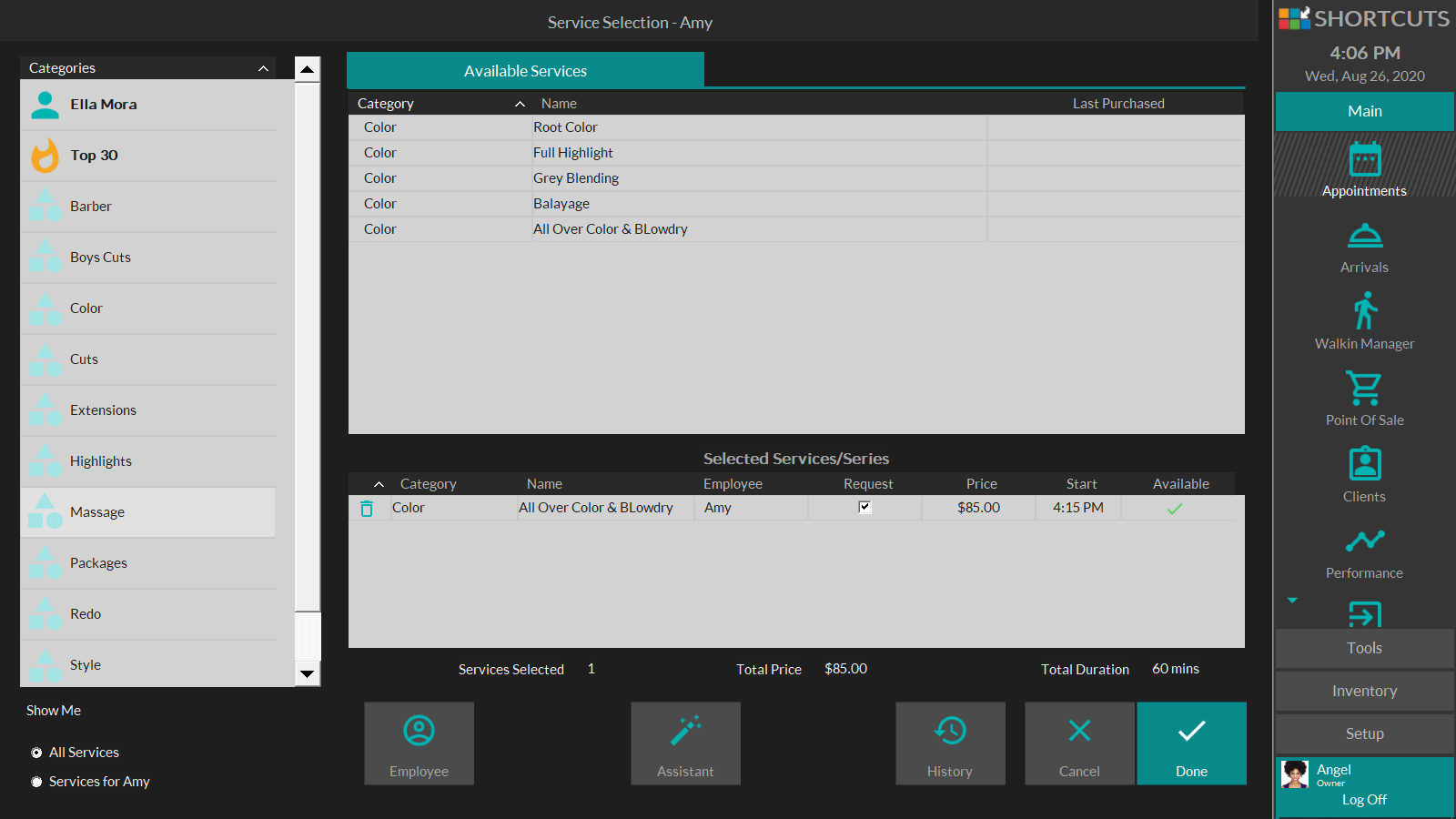The height and width of the screenshot is (819, 1456).
Task: Click the exit arrow icon below Performance
Action: click(1364, 614)
